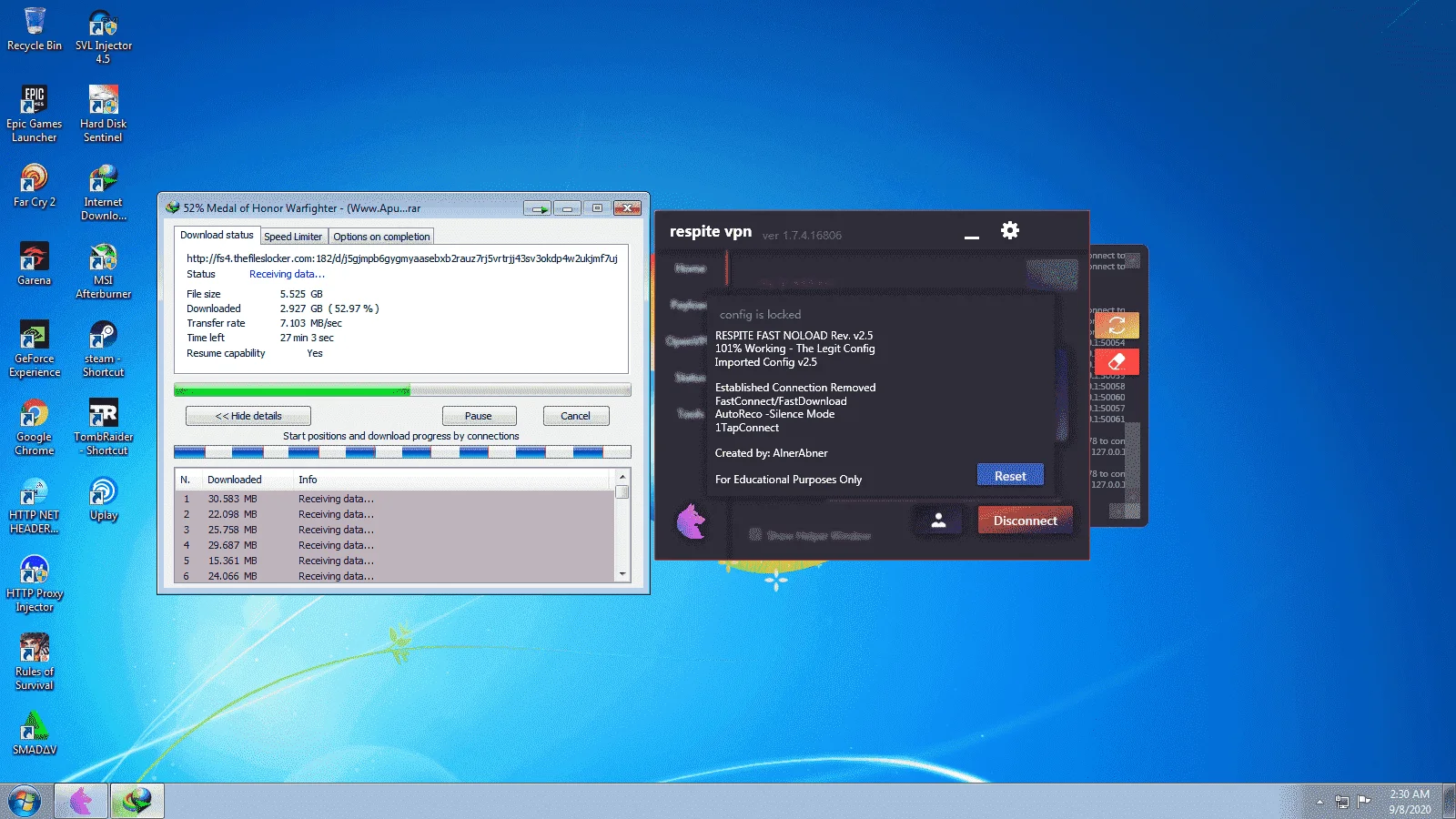Click the thefileslocker.com download URL text
This screenshot has height=819, width=1456.
point(402,258)
